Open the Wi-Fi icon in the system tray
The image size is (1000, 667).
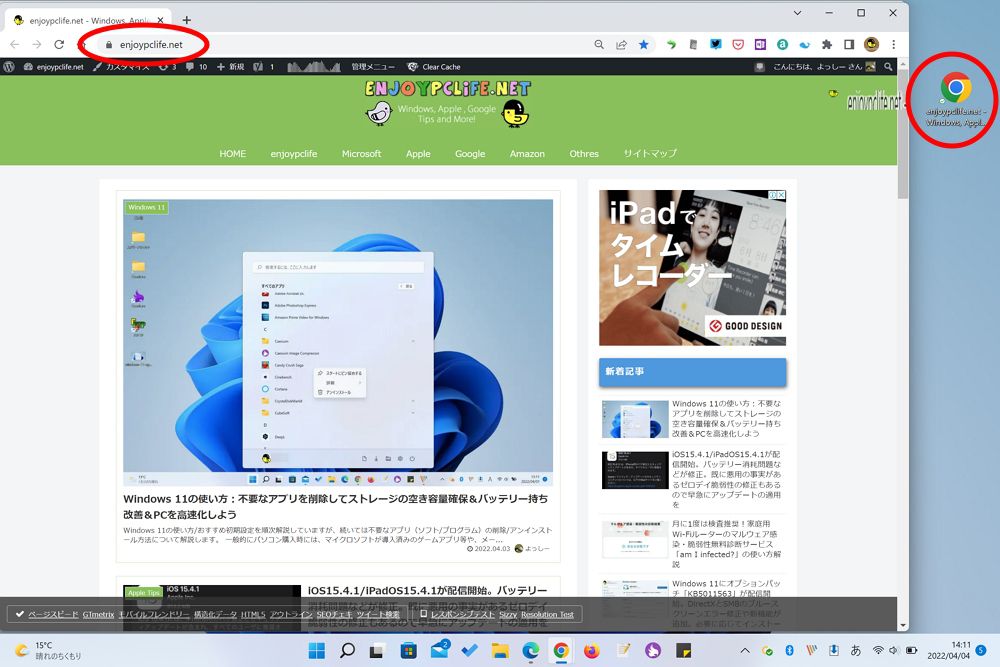tap(878, 648)
